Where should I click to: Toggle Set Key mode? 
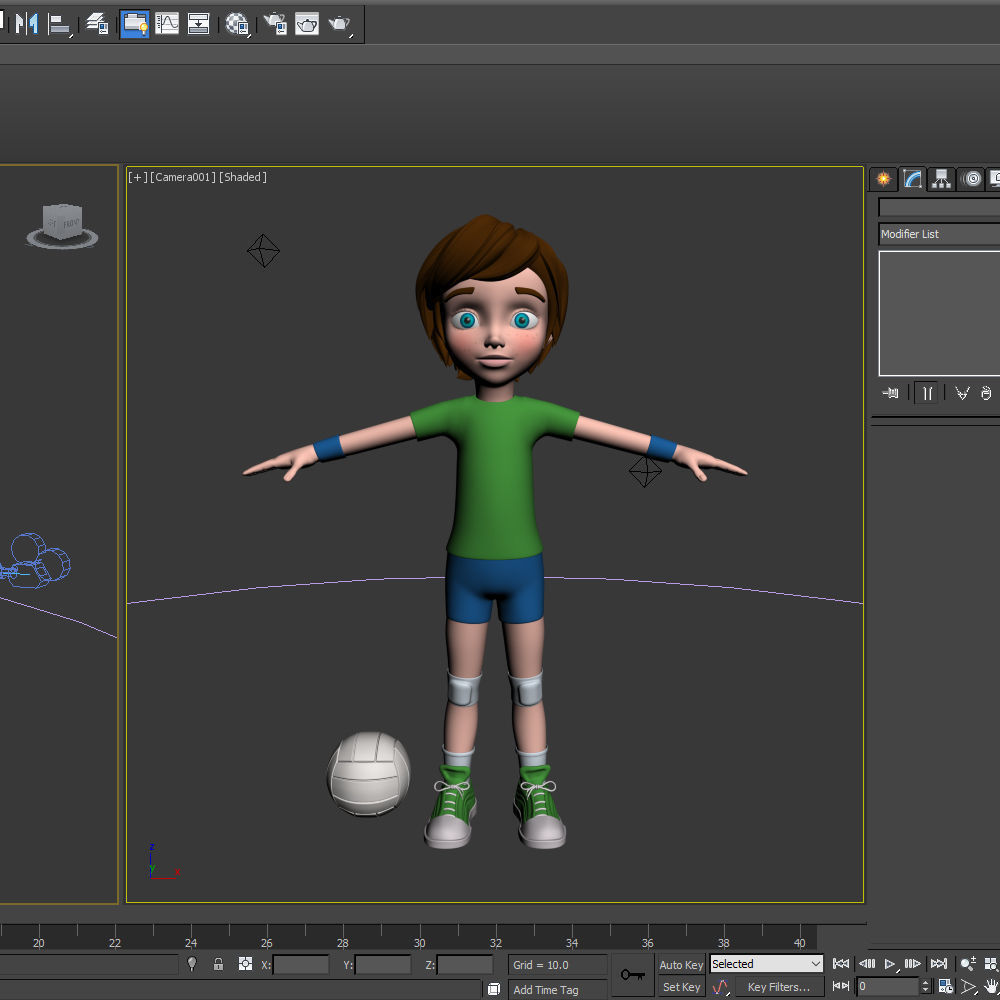click(x=681, y=987)
